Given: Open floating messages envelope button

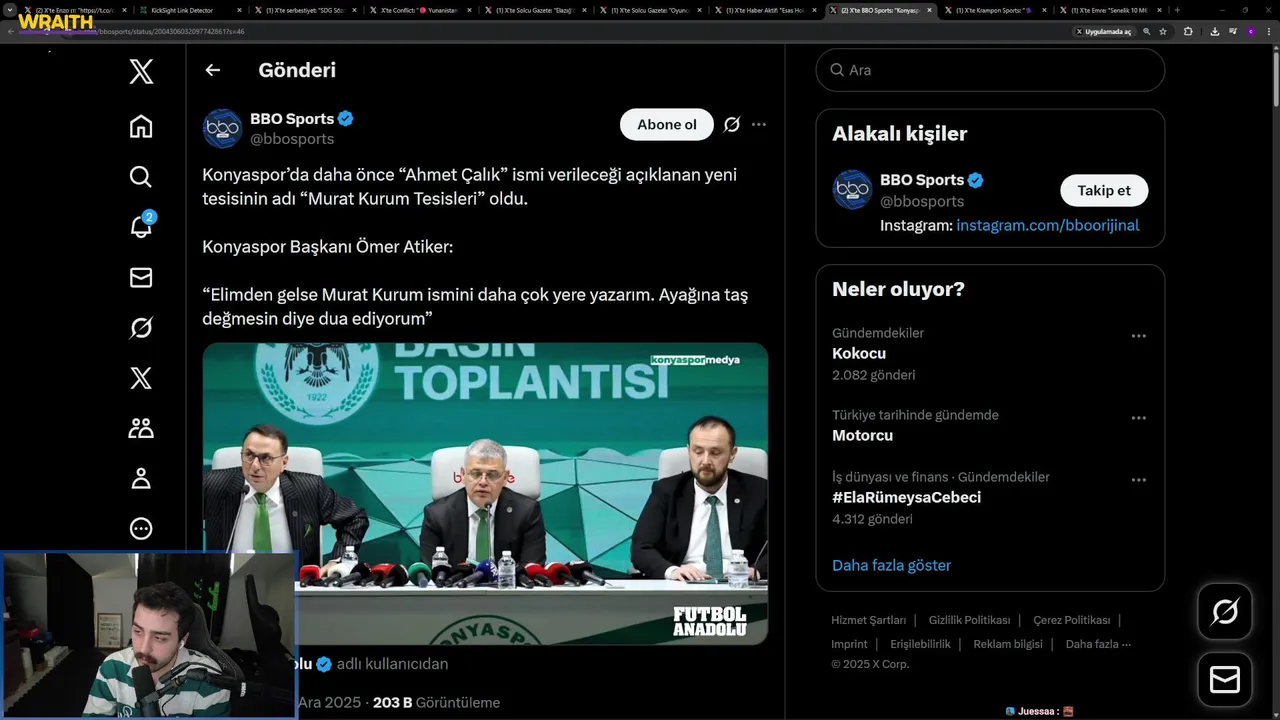Looking at the screenshot, I should click(x=1225, y=679).
